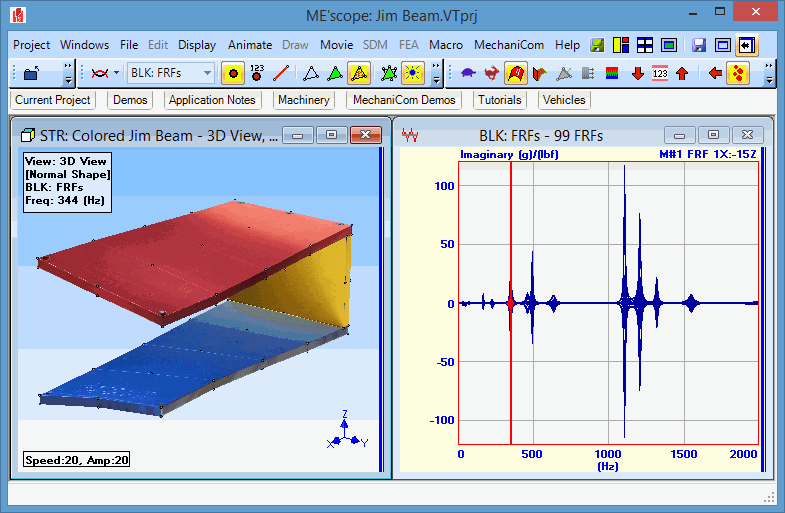Expand first toolbar overflow chevron
The width and height of the screenshot is (785, 513).
pos(68,73)
